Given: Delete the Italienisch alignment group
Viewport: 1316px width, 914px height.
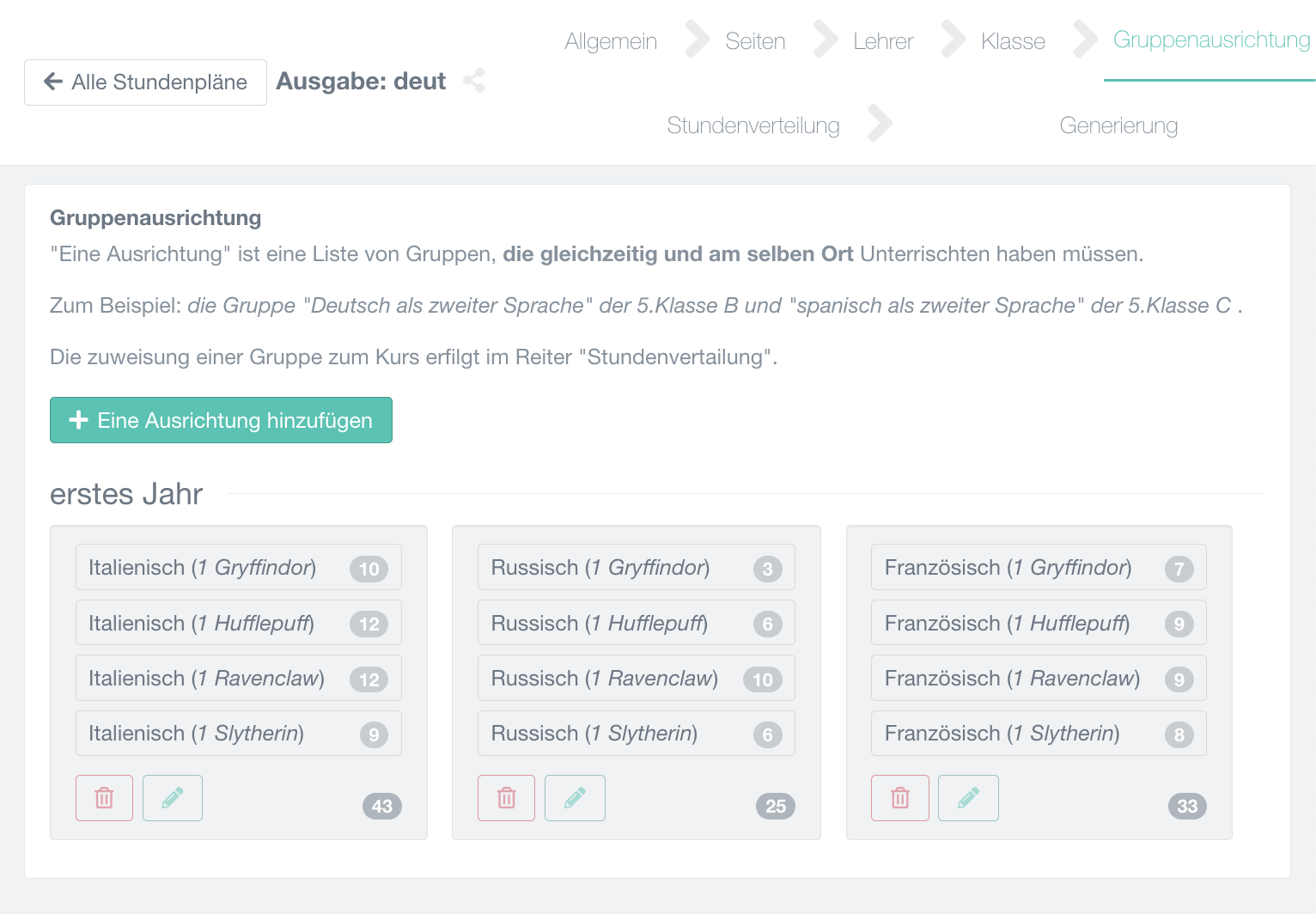Looking at the screenshot, I should pos(104,798).
